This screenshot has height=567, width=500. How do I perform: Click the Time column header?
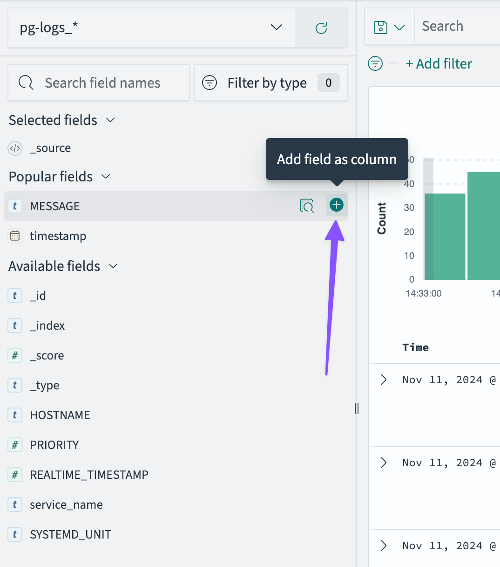(415, 348)
